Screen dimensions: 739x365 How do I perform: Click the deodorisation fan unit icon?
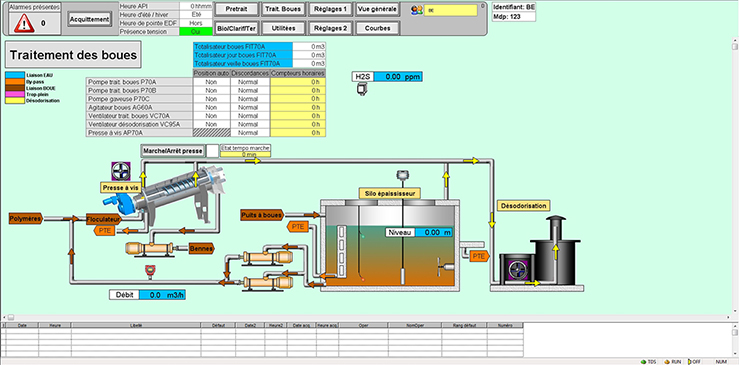(x=517, y=270)
